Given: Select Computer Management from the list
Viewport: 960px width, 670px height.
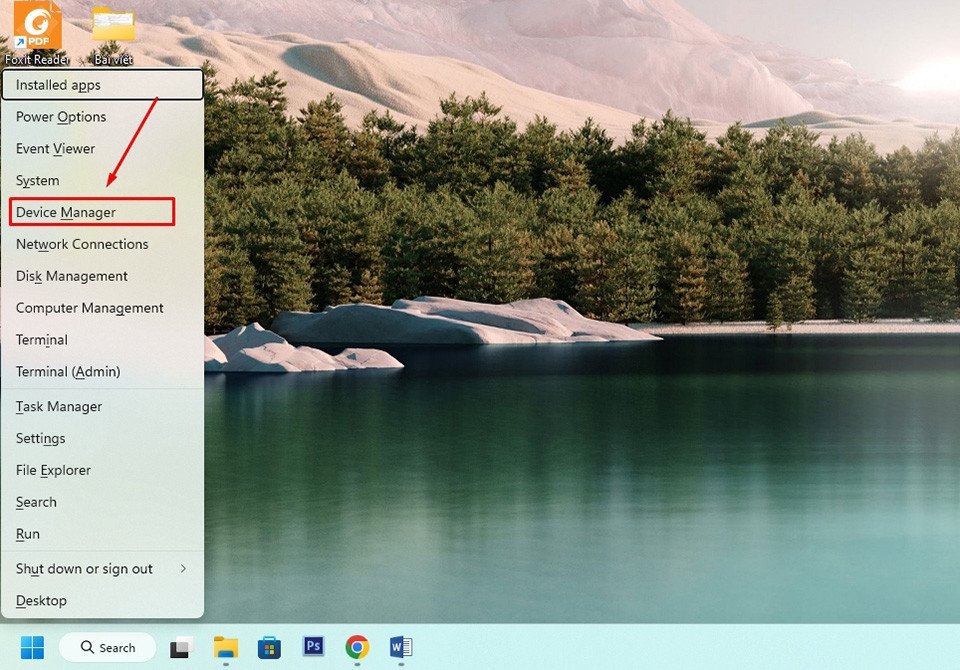Looking at the screenshot, I should click(x=89, y=308).
